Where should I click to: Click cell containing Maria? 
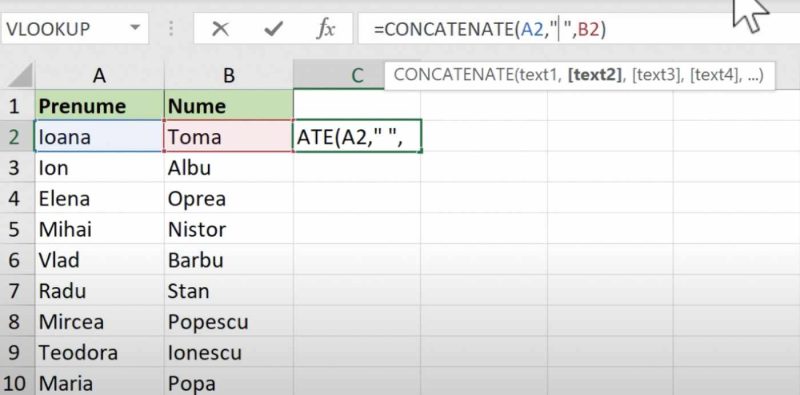click(99, 382)
